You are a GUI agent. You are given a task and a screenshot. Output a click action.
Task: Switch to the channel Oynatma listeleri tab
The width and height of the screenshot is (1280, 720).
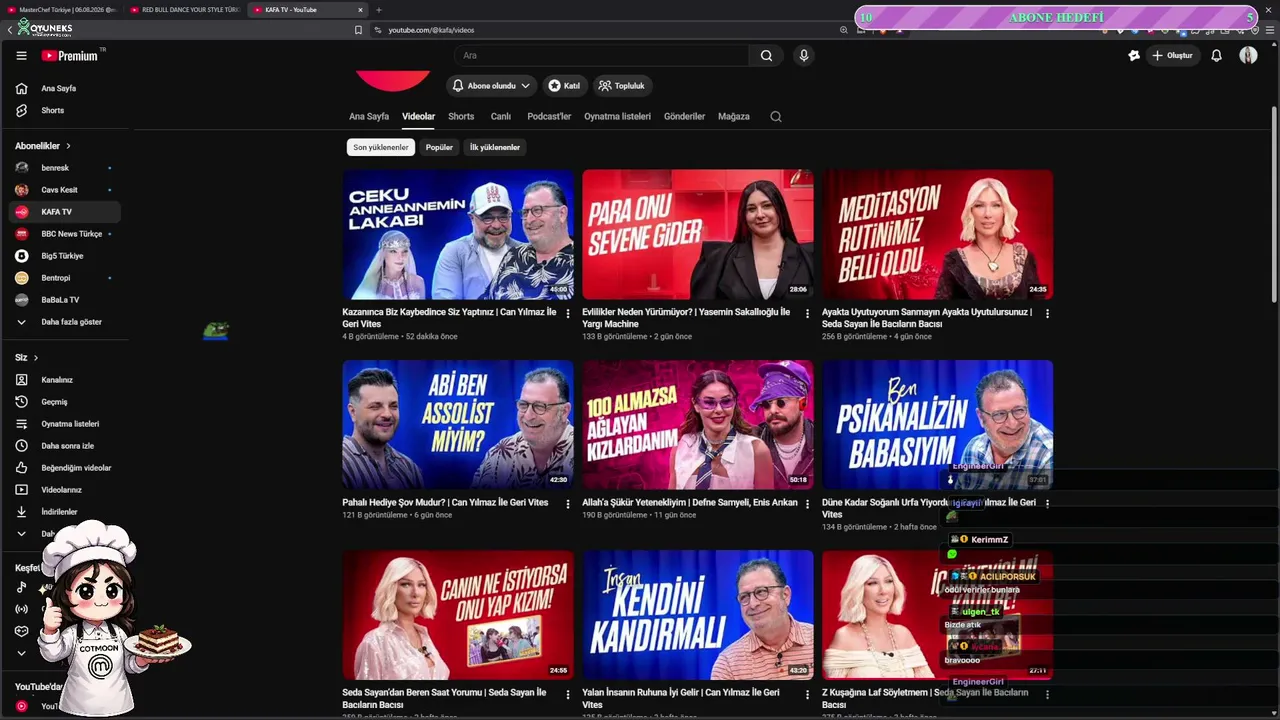coord(617,117)
